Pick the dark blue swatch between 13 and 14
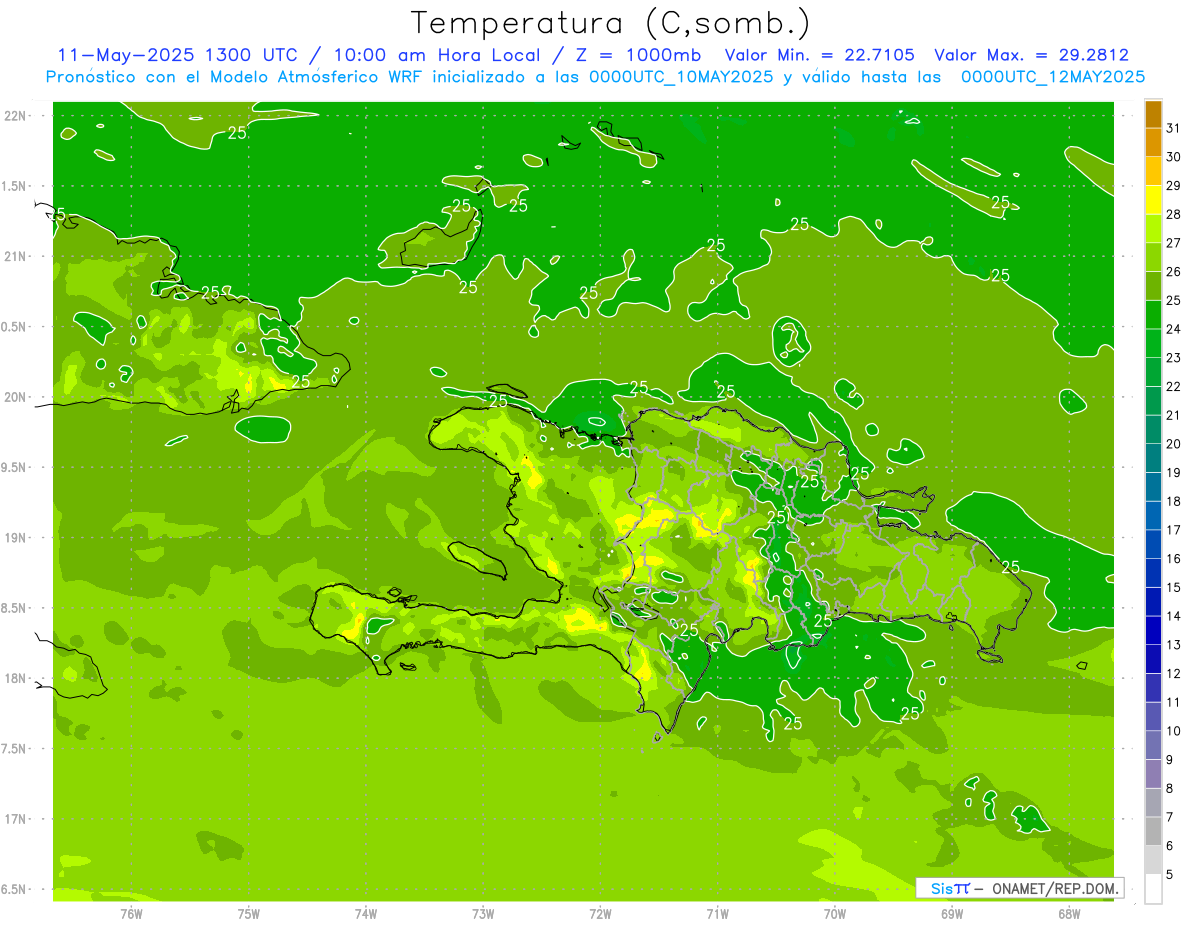This screenshot has width=1200, height=927. coord(1153,631)
